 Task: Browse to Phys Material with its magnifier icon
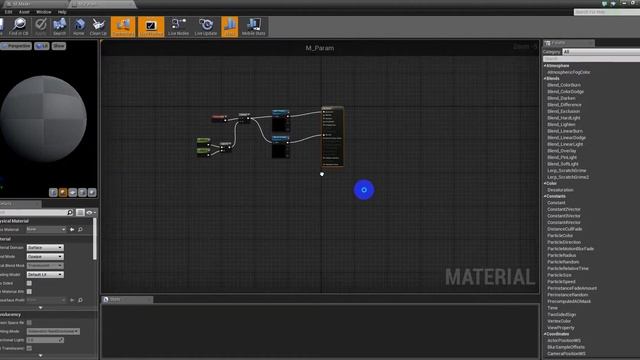[x=80, y=229]
